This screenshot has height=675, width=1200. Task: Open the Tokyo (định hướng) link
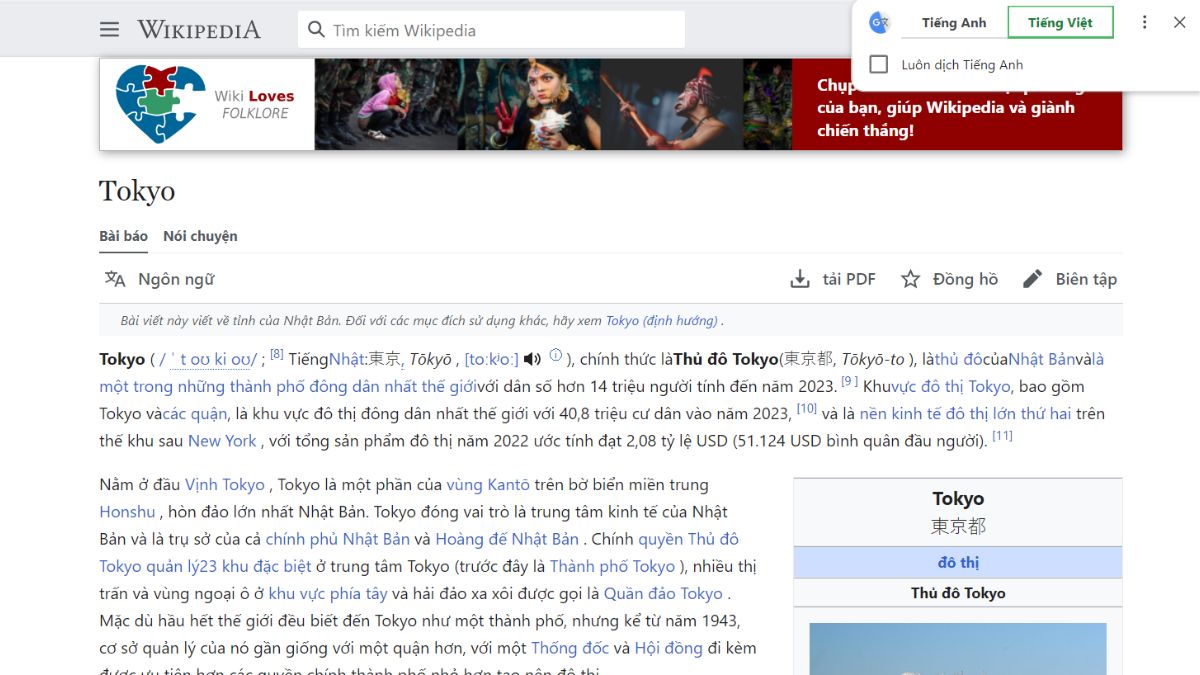(662, 321)
